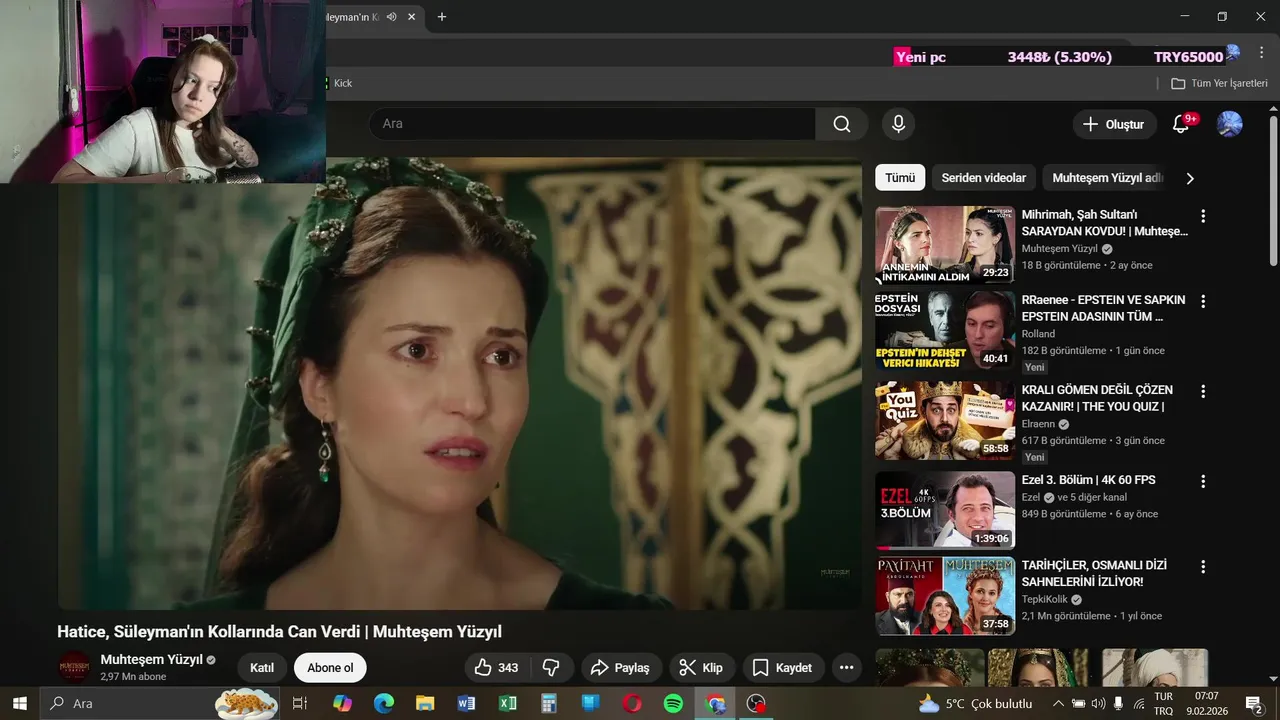The width and height of the screenshot is (1280, 720).
Task: Open the volume control tray icon
Action: (1098, 703)
